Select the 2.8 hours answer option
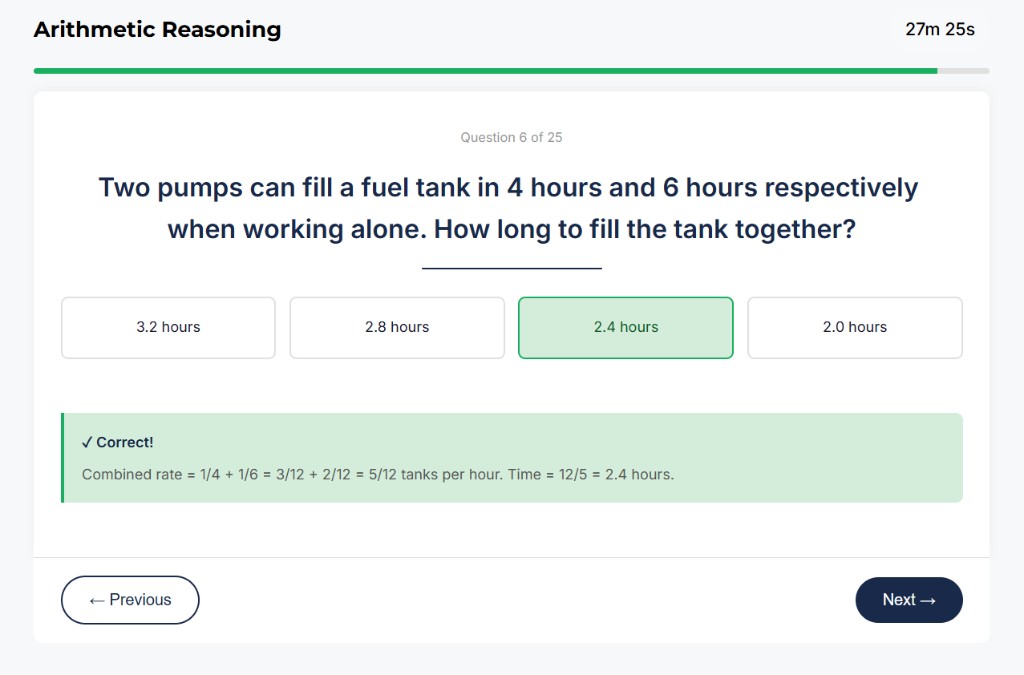The width and height of the screenshot is (1024, 675). tap(396, 327)
